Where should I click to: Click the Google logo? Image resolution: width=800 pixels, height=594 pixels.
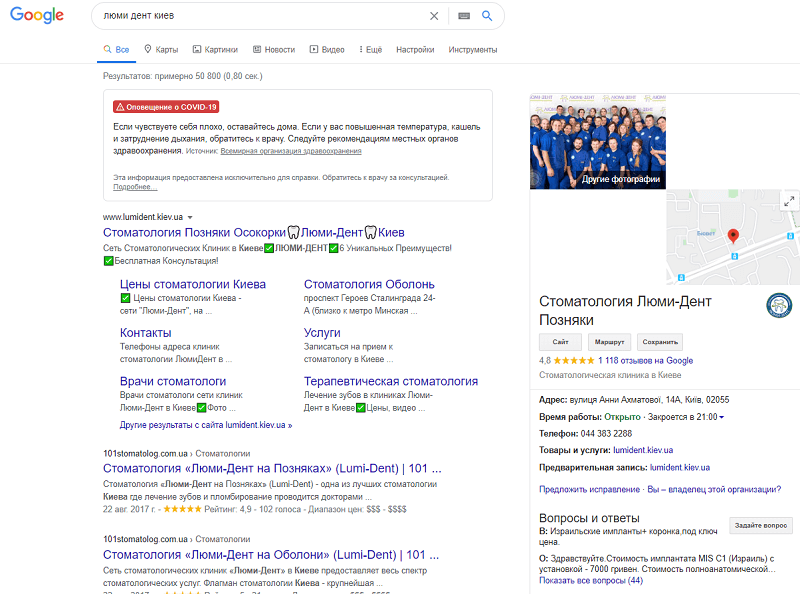(x=37, y=16)
